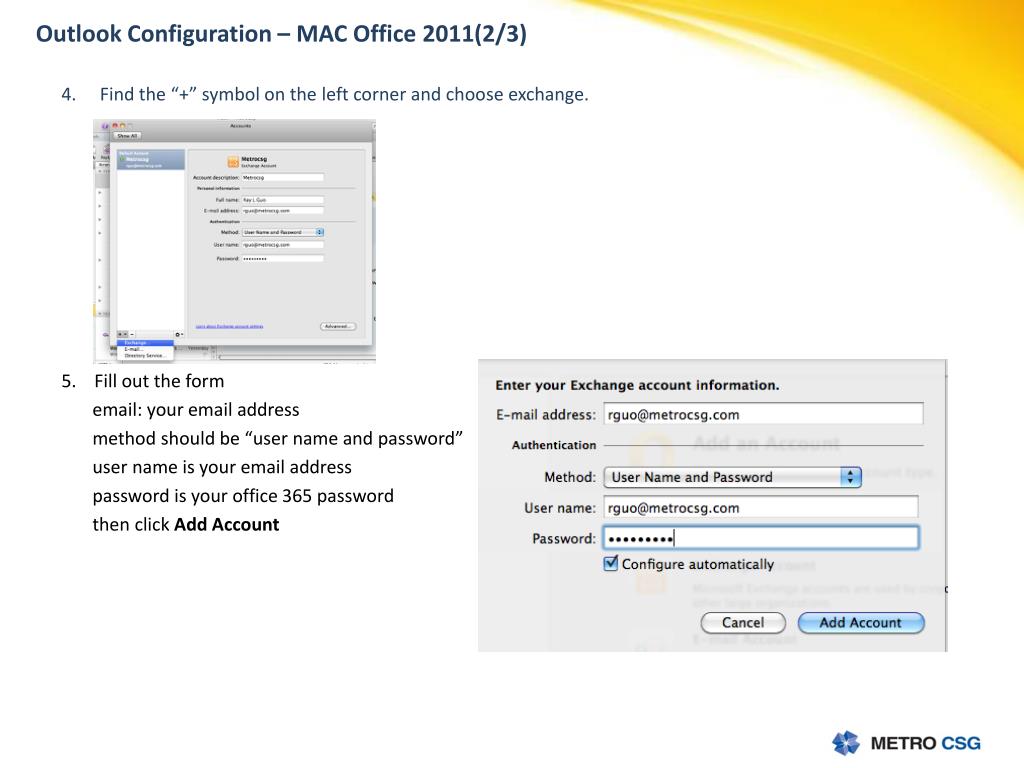Click Cancel in the Exchange dialog
The width and height of the screenshot is (1024, 768).
743,622
